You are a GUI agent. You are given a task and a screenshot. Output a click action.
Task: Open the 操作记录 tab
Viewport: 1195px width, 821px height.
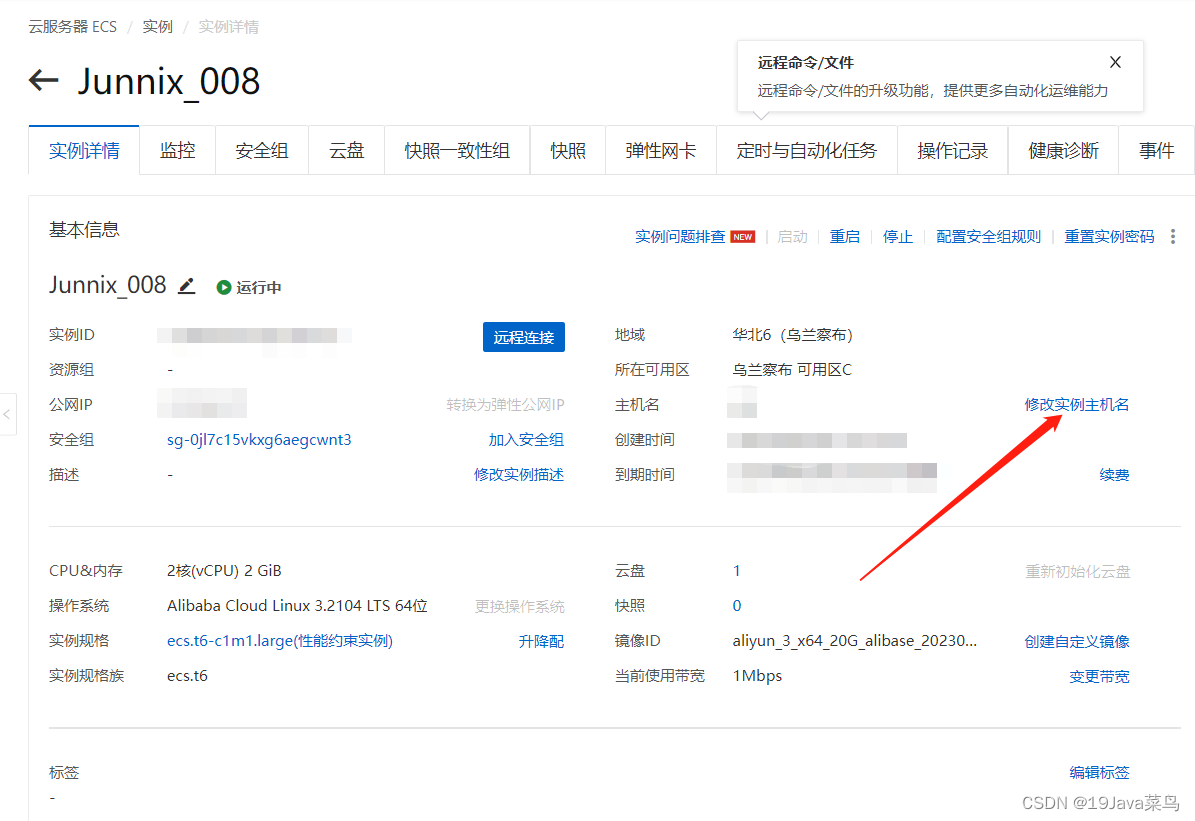953,150
